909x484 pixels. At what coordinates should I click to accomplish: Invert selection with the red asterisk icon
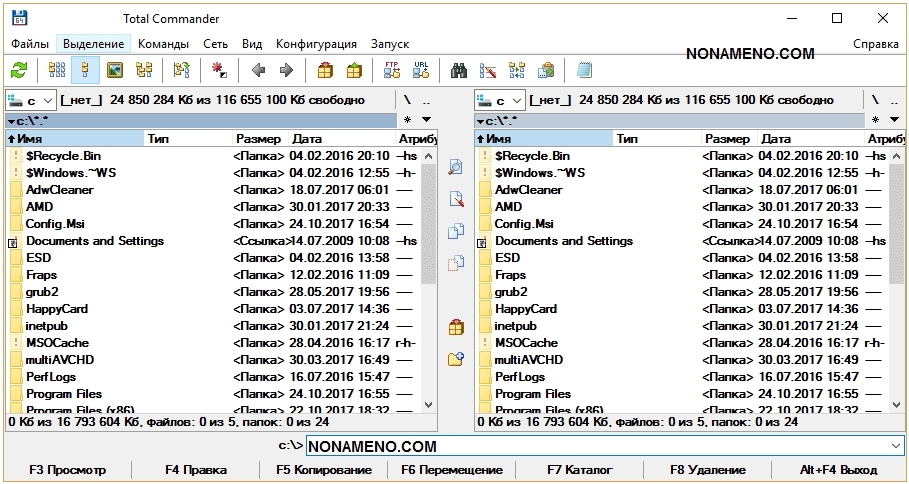219,71
